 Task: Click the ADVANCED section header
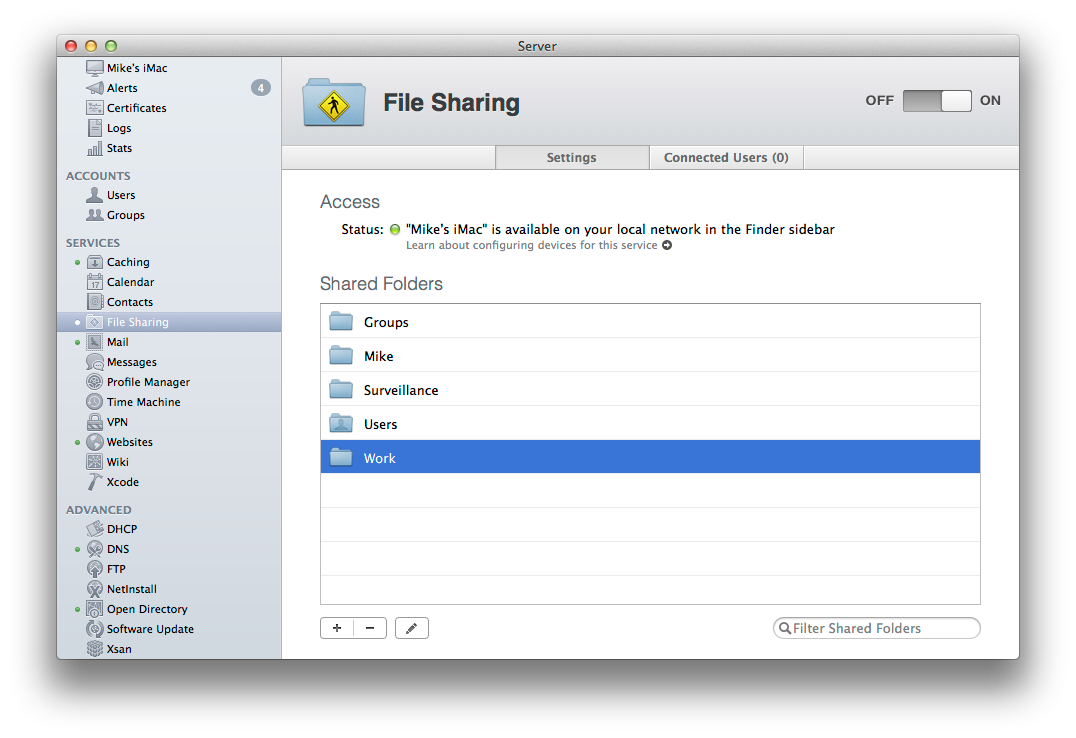[99, 510]
